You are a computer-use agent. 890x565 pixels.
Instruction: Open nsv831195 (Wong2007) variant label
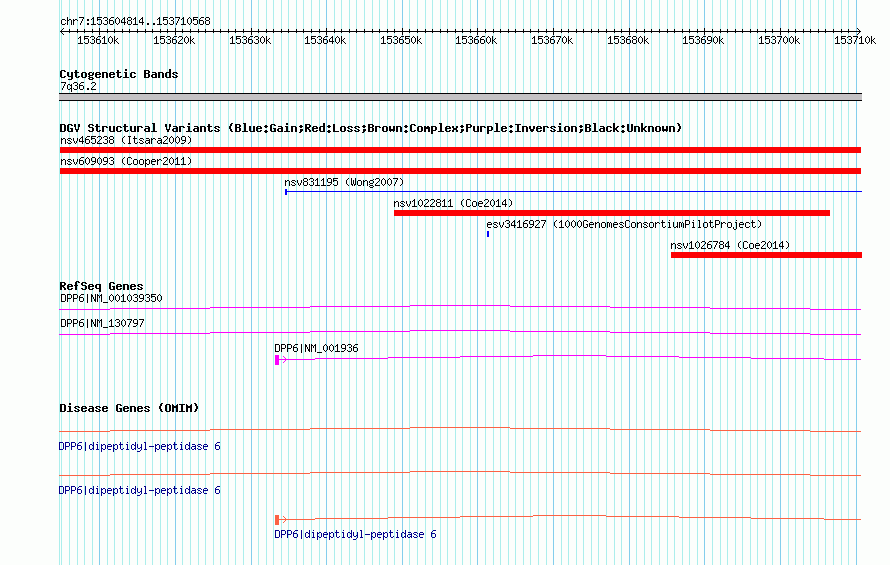[344, 182]
